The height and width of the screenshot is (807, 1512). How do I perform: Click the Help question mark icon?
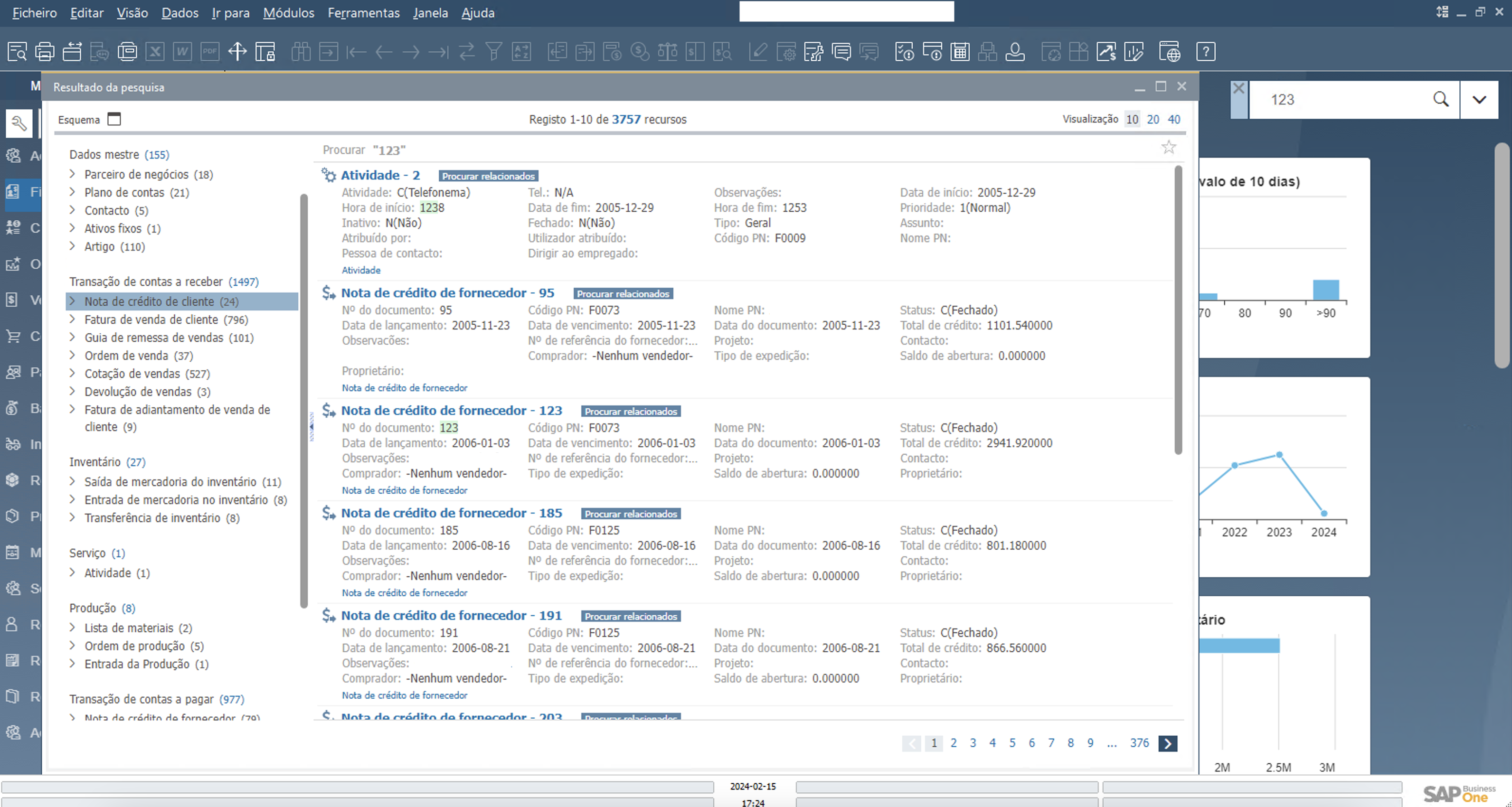point(1206,52)
